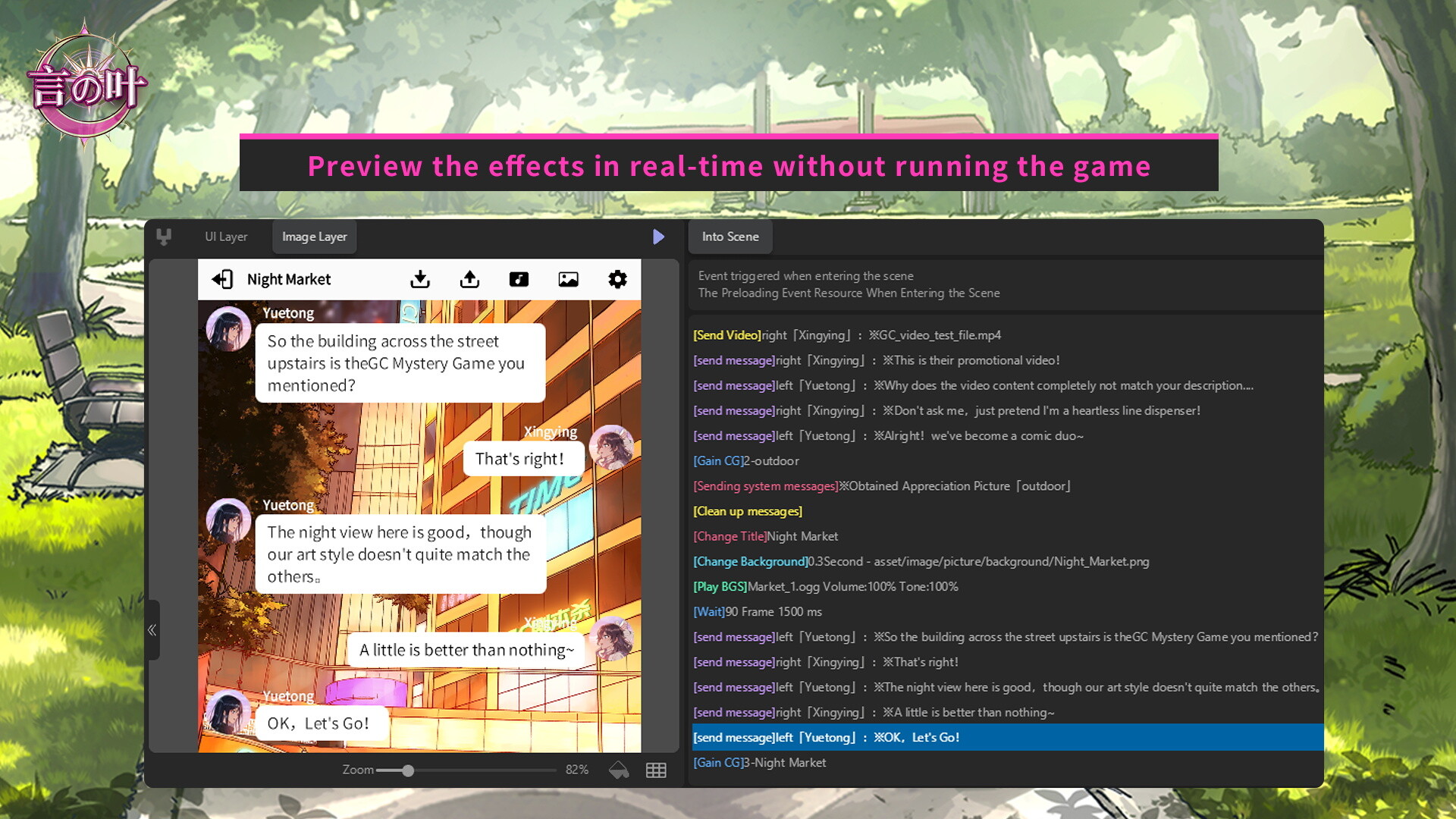Viewport: 1456px width, 819px height.
Task: Collapse the left panel using the double chevron
Action: 152,630
